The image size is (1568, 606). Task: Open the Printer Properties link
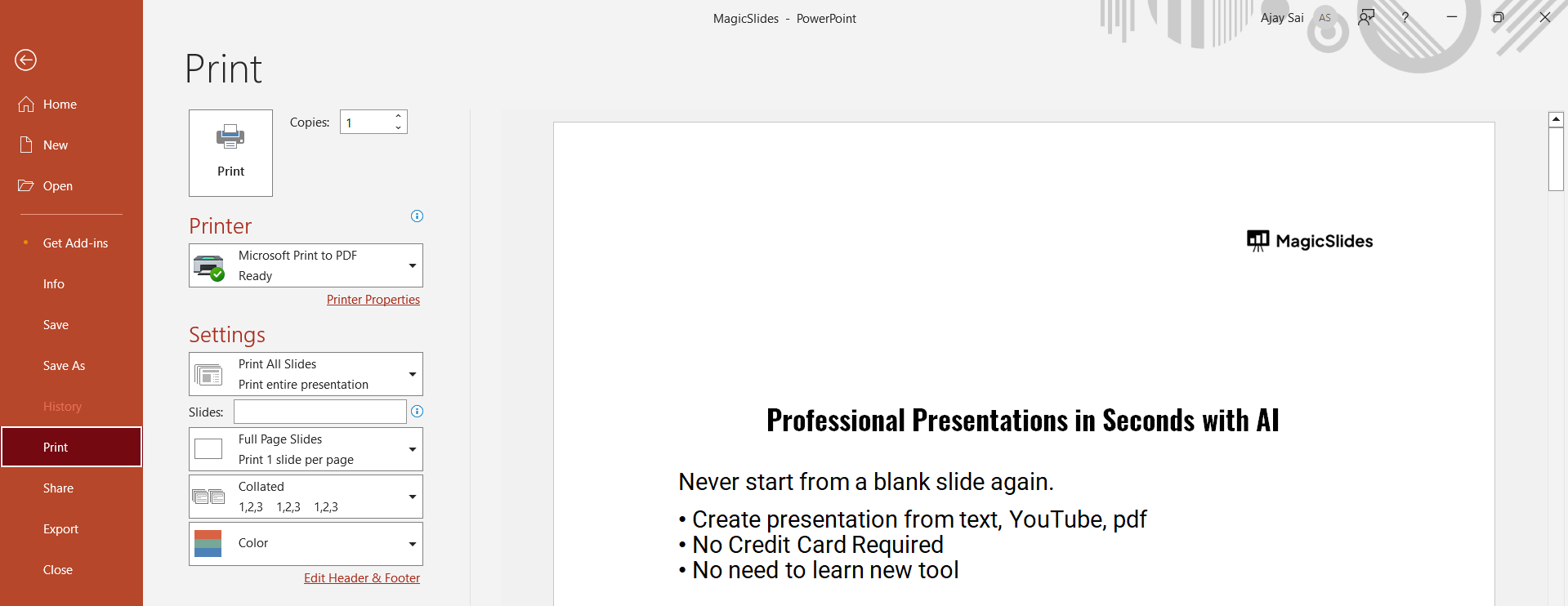click(x=373, y=300)
